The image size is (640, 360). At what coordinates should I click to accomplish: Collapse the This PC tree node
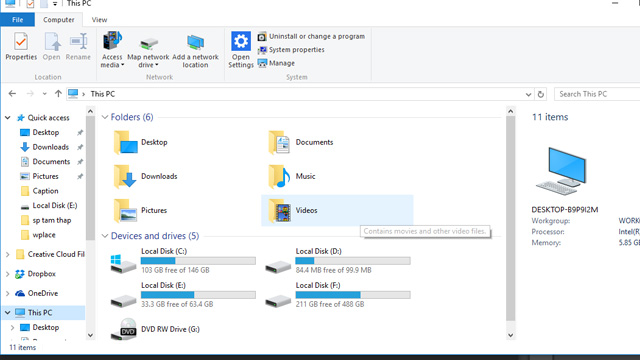click(x=8, y=313)
